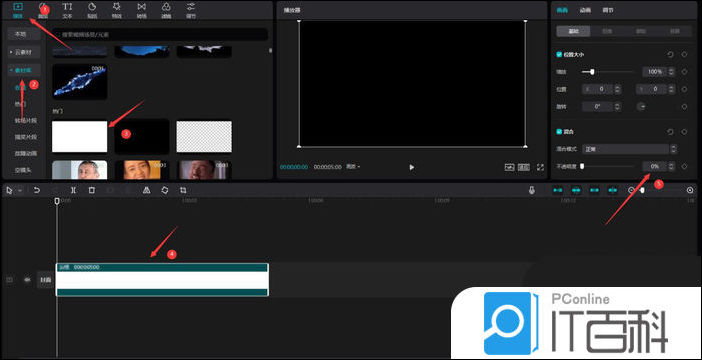Viewport: 702px width, 360px height.
Task: Switch to the Animation tab in right panel
Action: (x=585, y=10)
